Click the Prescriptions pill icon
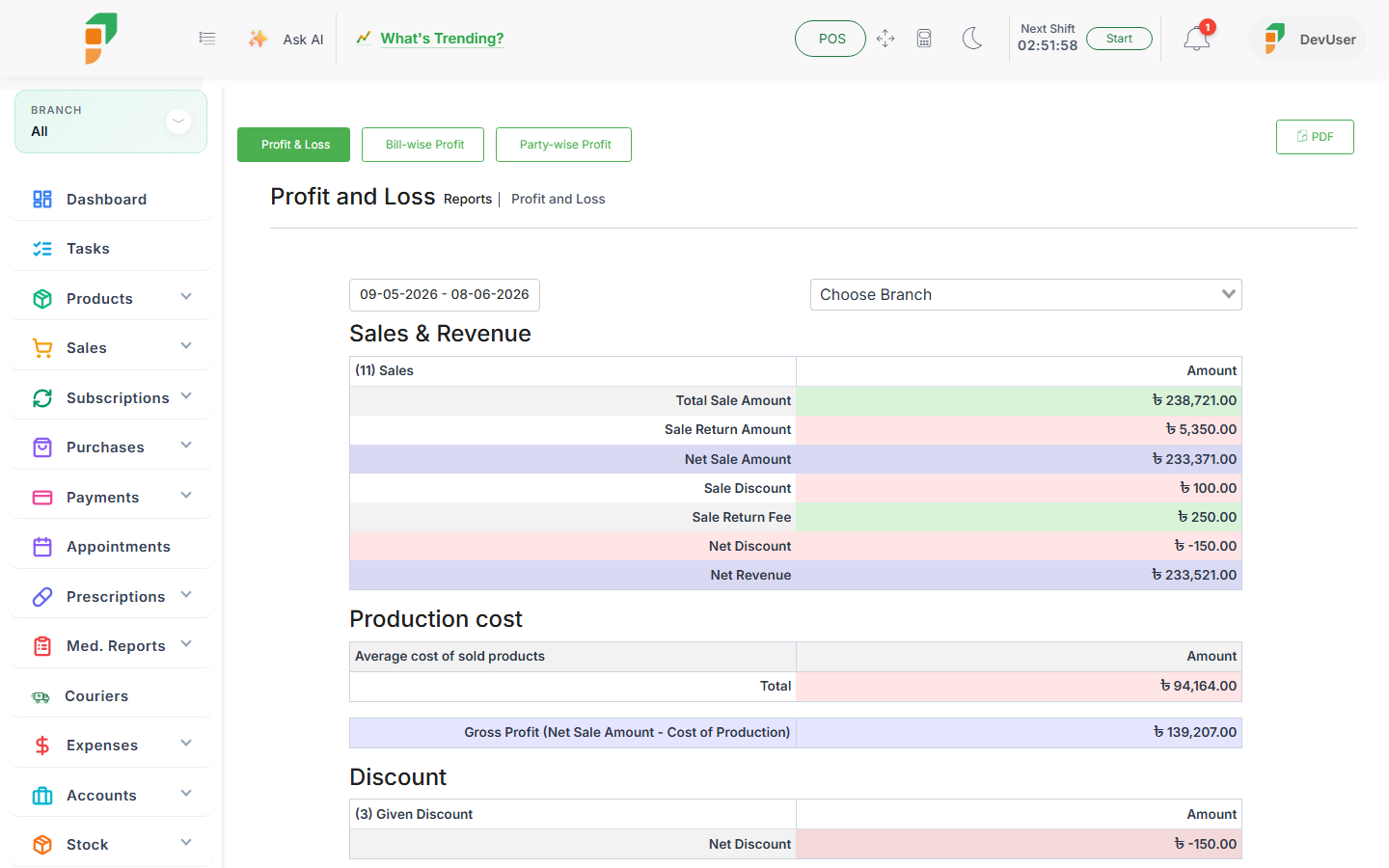Screen dimensions: 1389x868 42,597
